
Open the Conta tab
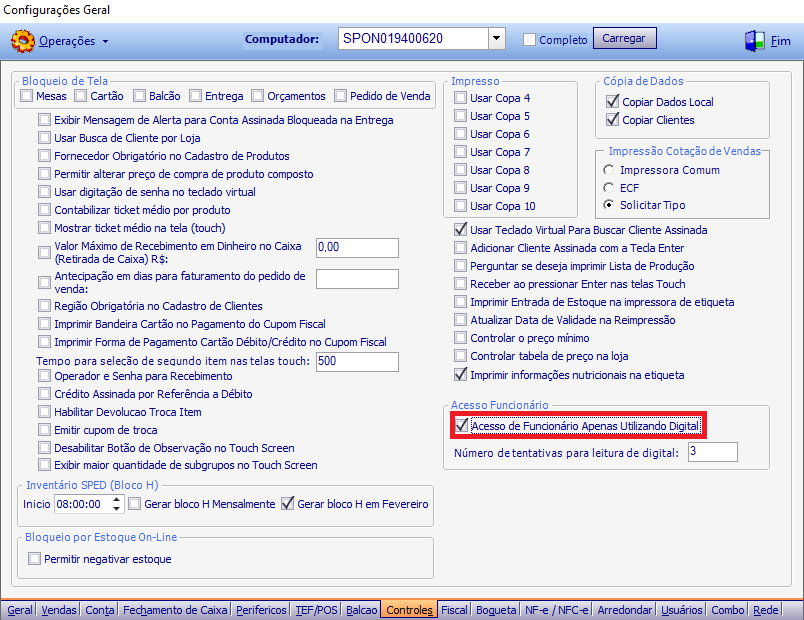click(99, 610)
